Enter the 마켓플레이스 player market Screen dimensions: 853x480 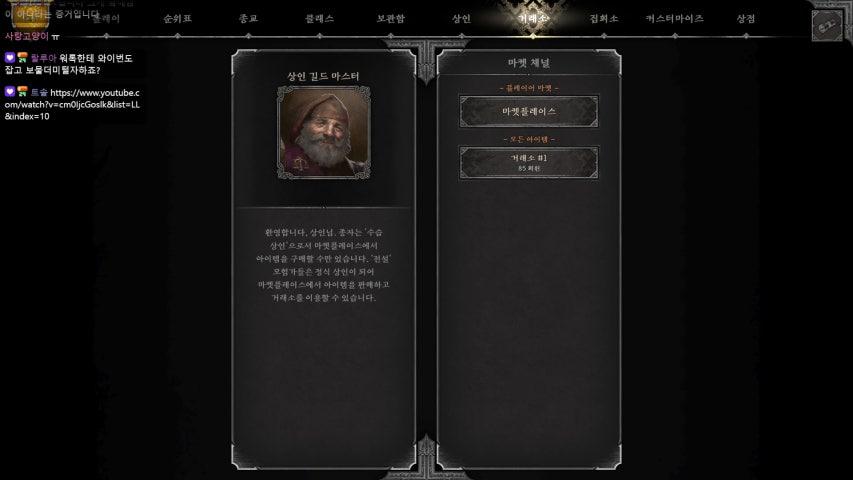point(529,112)
